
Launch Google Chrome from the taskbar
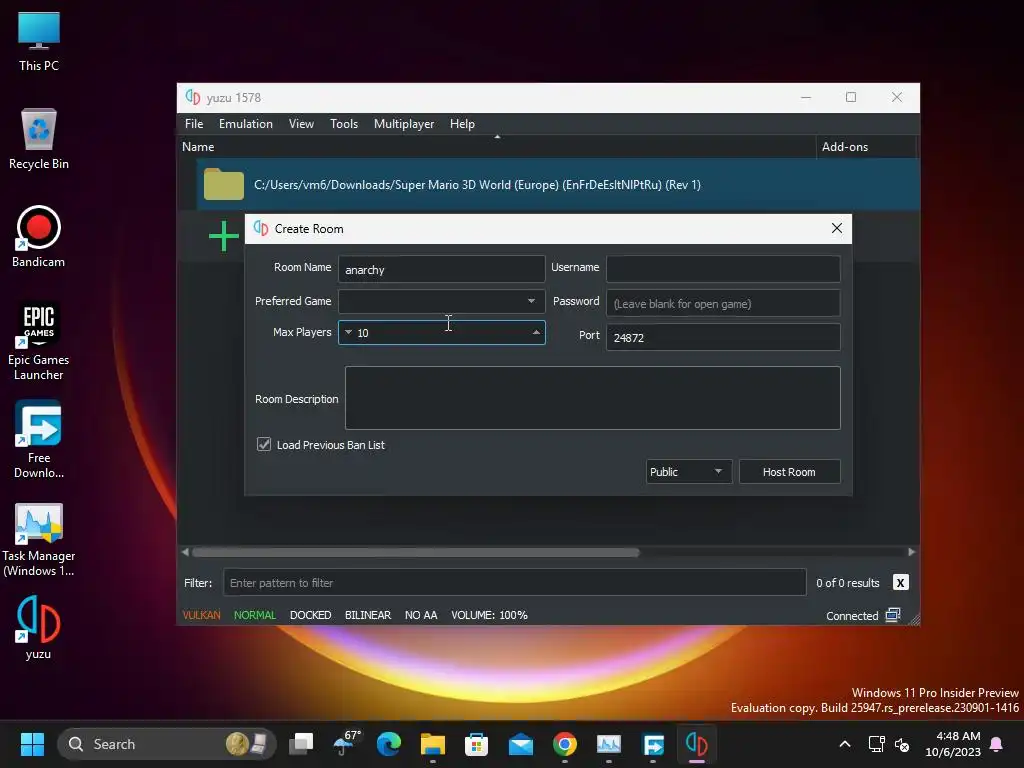click(x=565, y=744)
